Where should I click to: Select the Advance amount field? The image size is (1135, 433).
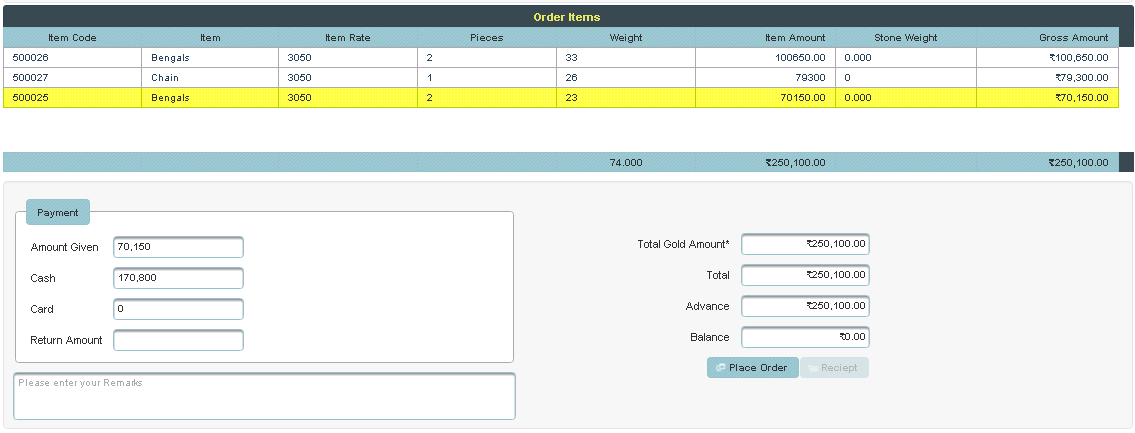(x=805, y=306)
